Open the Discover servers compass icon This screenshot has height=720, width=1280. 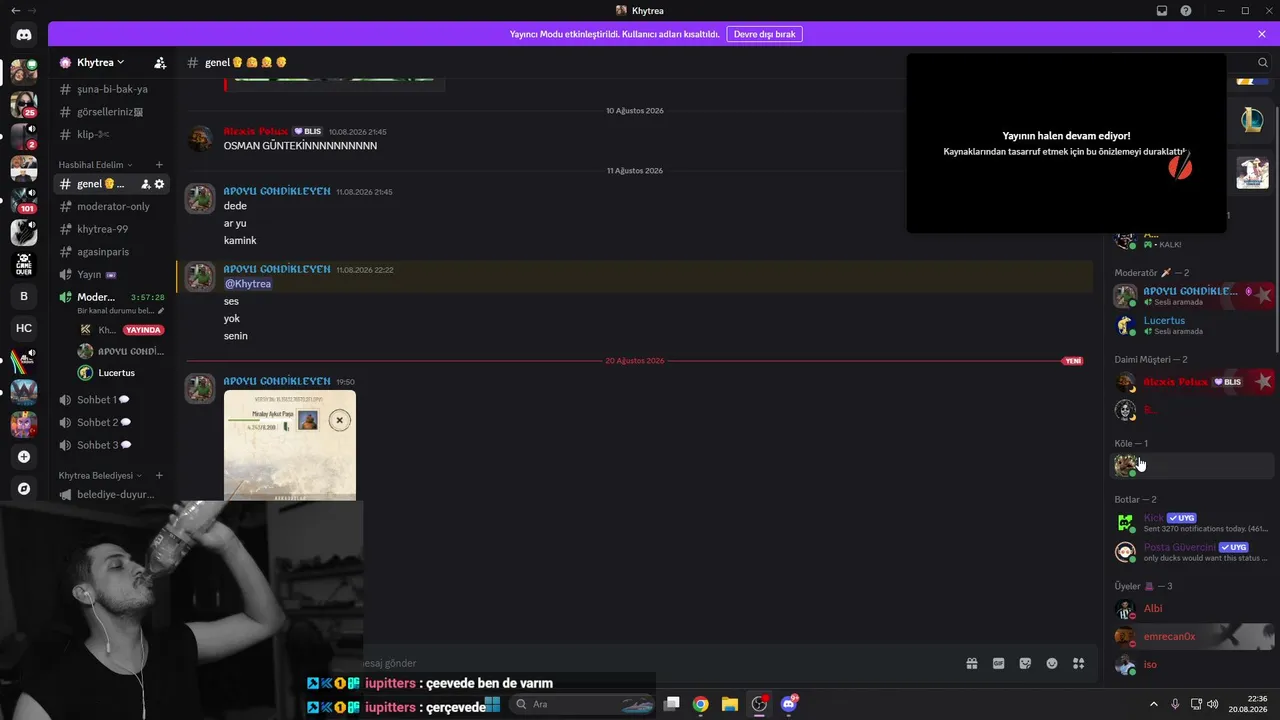coord(24,489)
